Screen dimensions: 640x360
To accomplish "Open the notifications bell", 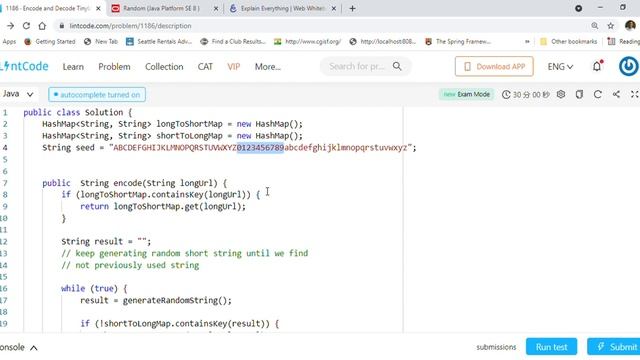I will tap(597, 66).
